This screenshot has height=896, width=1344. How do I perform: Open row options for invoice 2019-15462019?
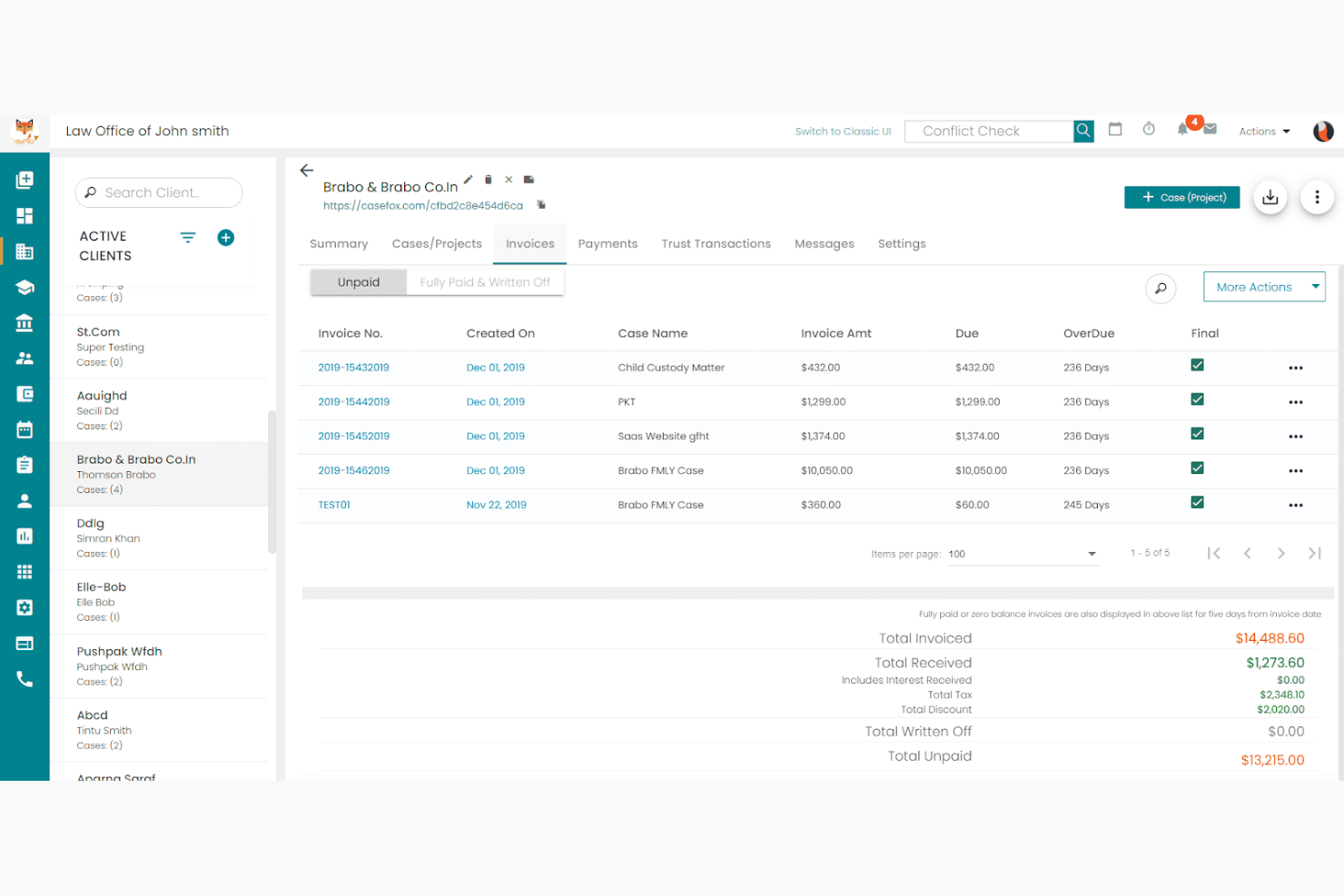point(1296,471)
